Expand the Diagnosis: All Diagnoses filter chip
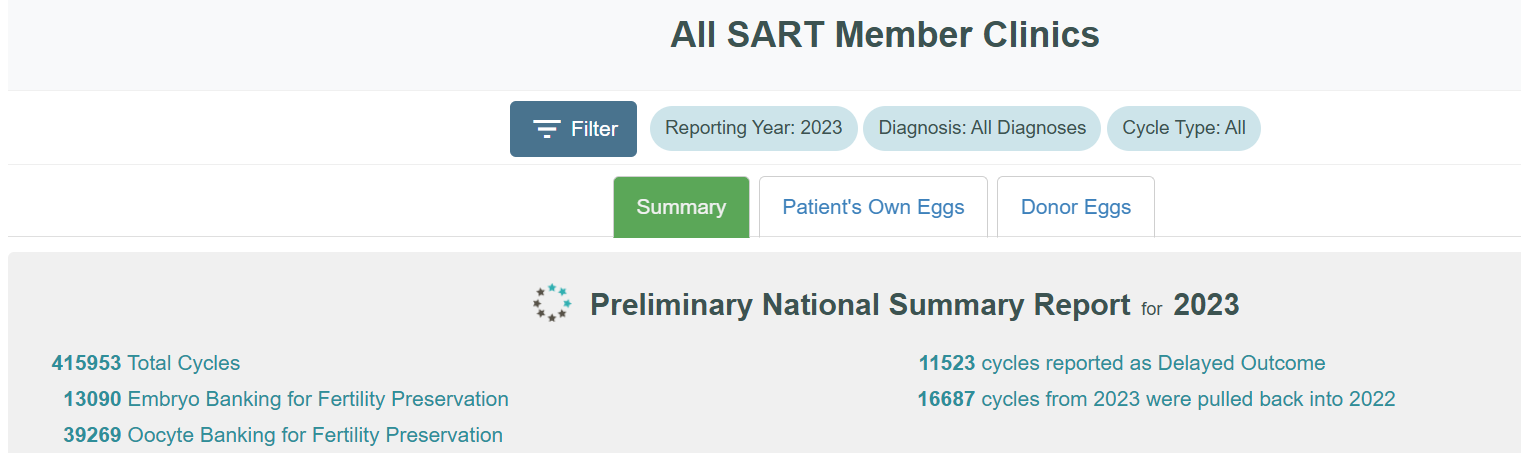 click(x=981, y=128)
